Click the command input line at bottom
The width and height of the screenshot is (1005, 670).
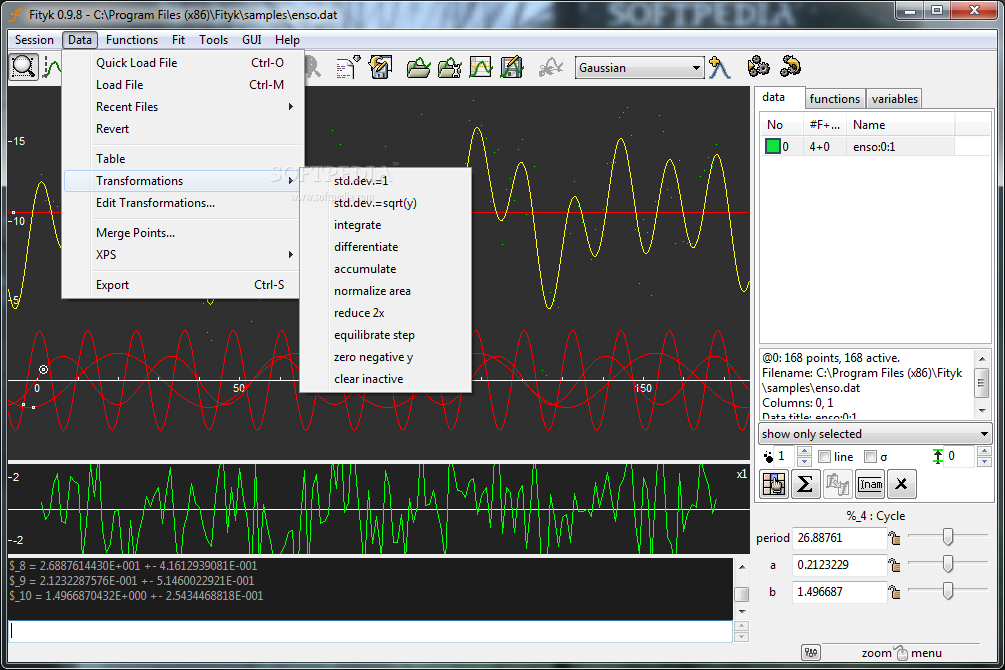[370, 632]
